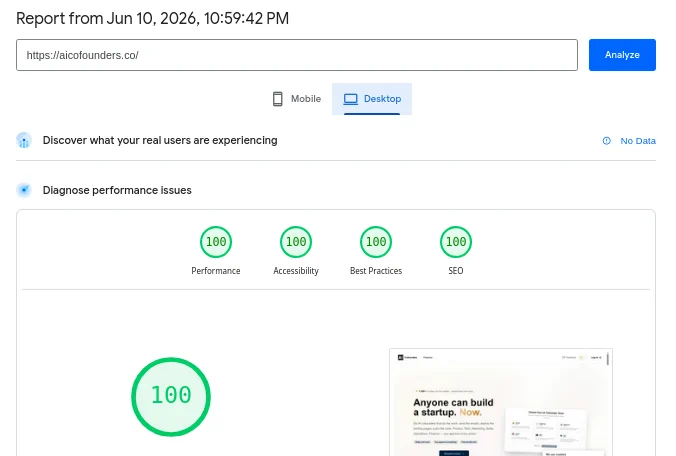Open the No Data link
Screen dimensions: 676x456
(638, 141)
